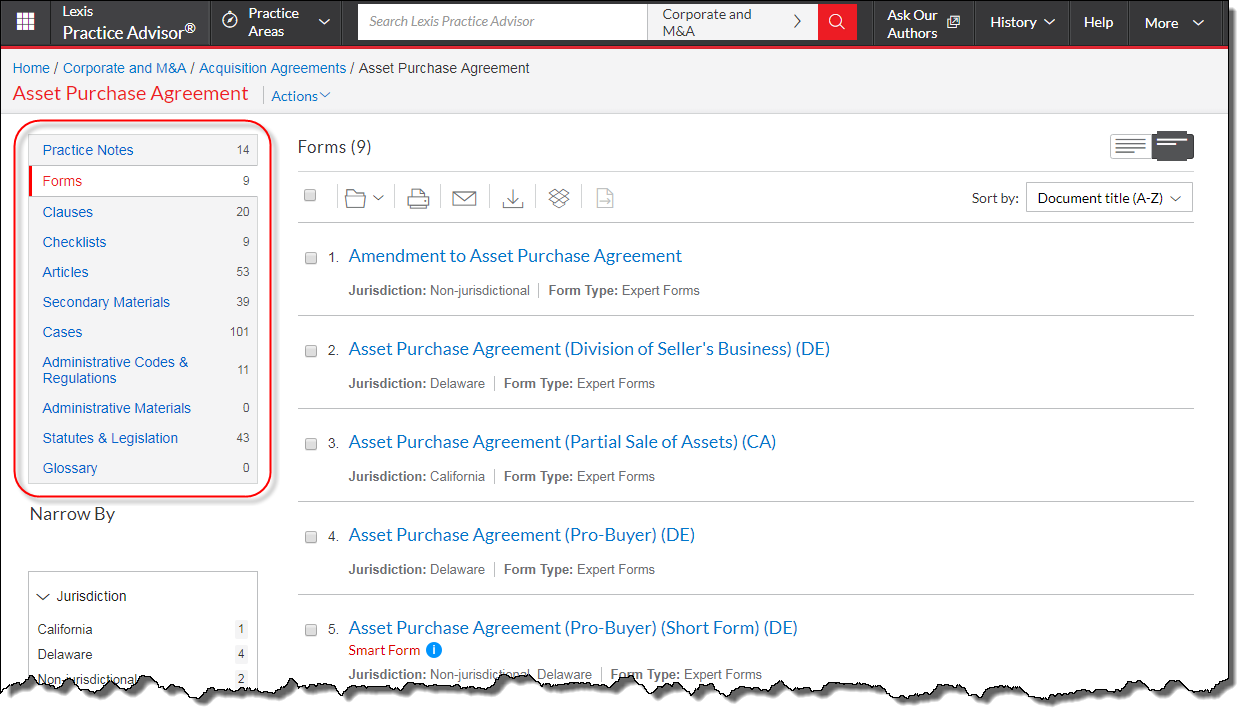Click the Practice Areas compass icon
This screenshot has width=1244, height=721.
pyautogui.click(x=230, y=21)
